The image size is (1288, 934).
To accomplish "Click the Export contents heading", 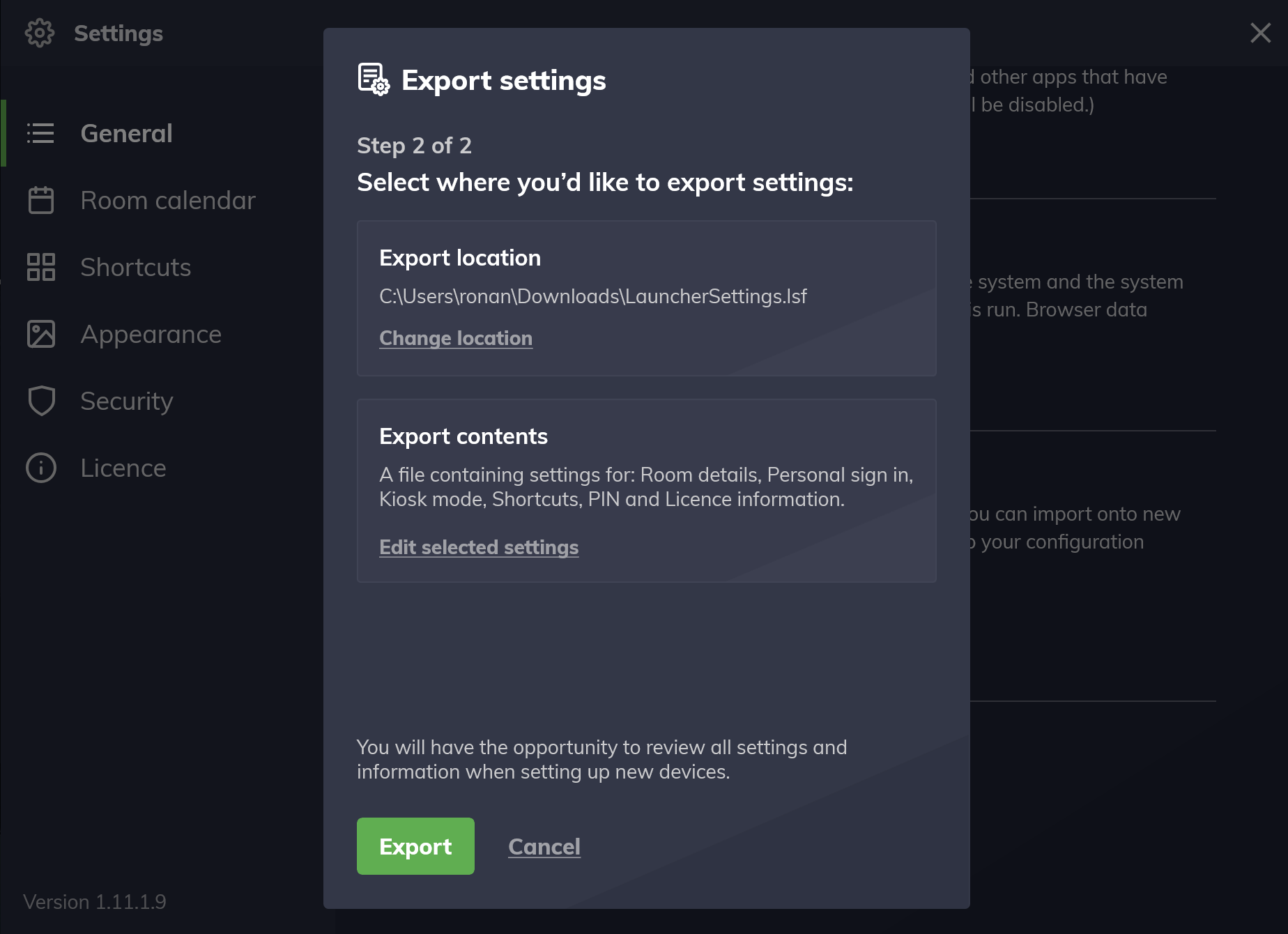I will click(463, 436).
